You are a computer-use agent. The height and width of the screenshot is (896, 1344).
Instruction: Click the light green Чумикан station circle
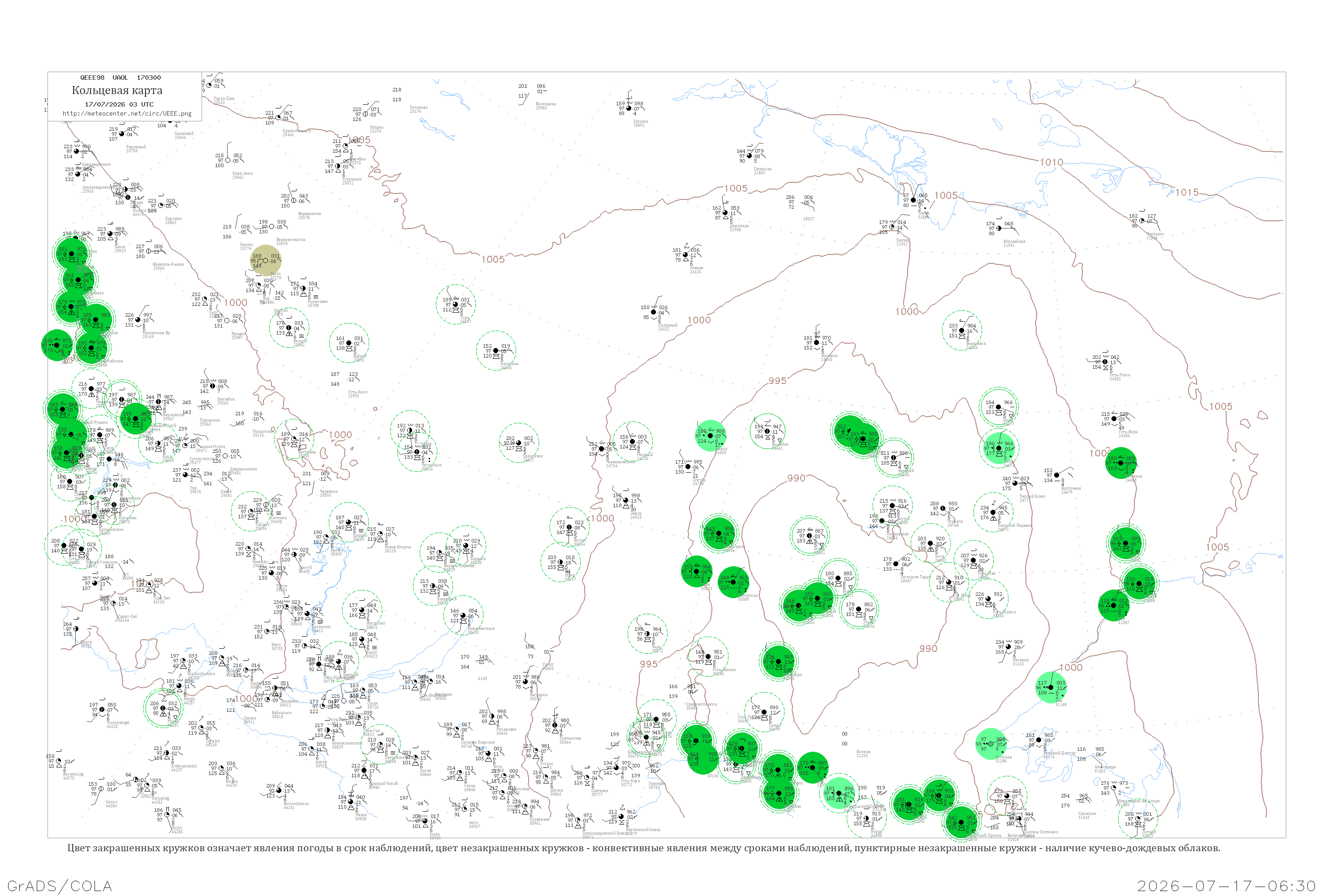(991, 744)
